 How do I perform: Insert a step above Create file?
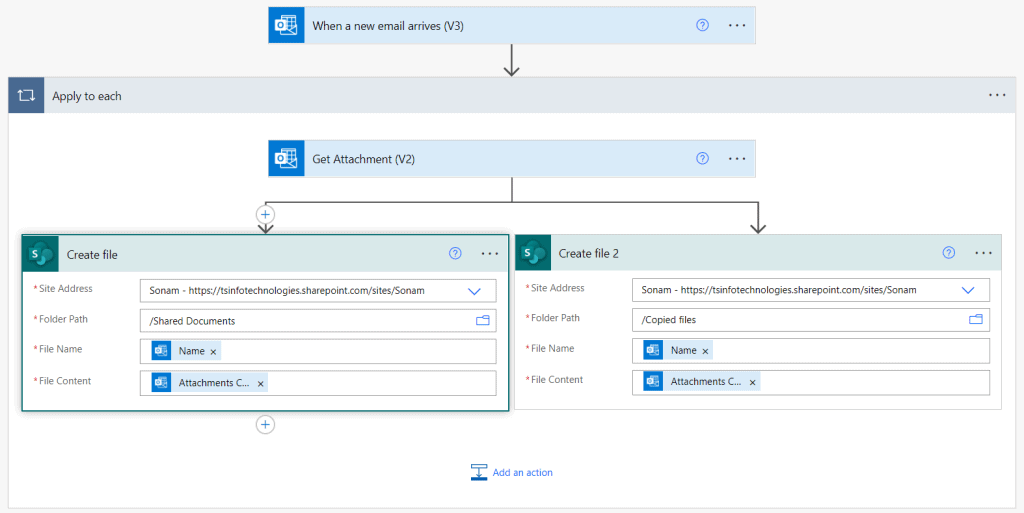(x=265, y=215)
